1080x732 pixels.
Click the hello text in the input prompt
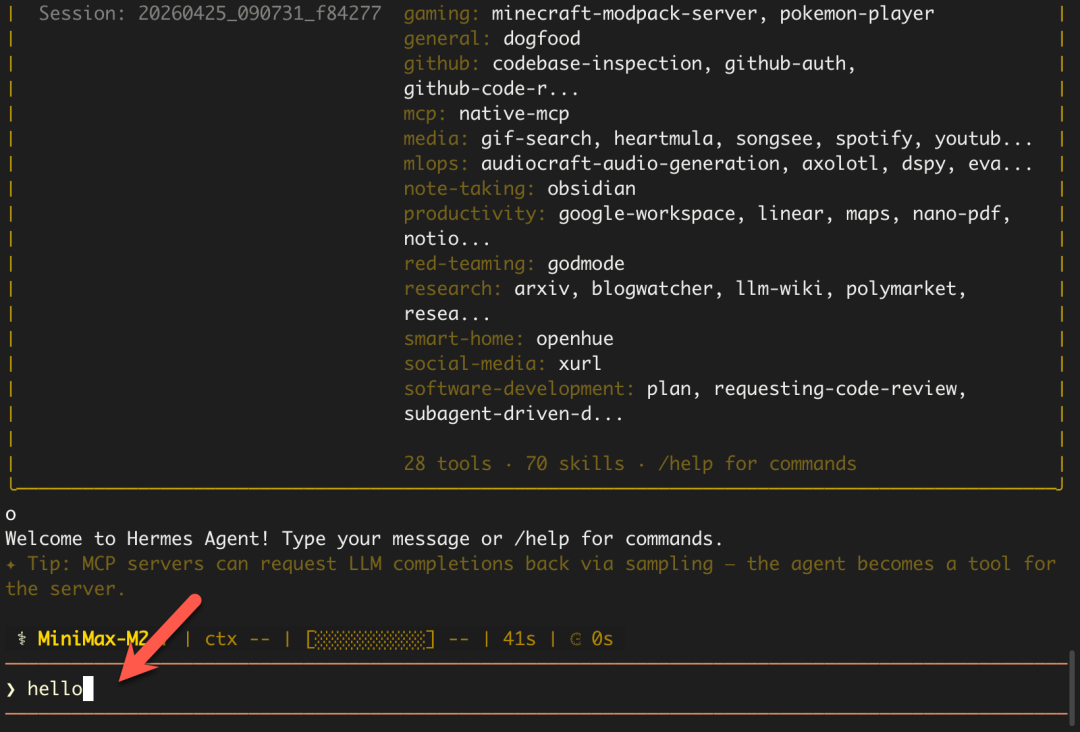coord(54,689)
